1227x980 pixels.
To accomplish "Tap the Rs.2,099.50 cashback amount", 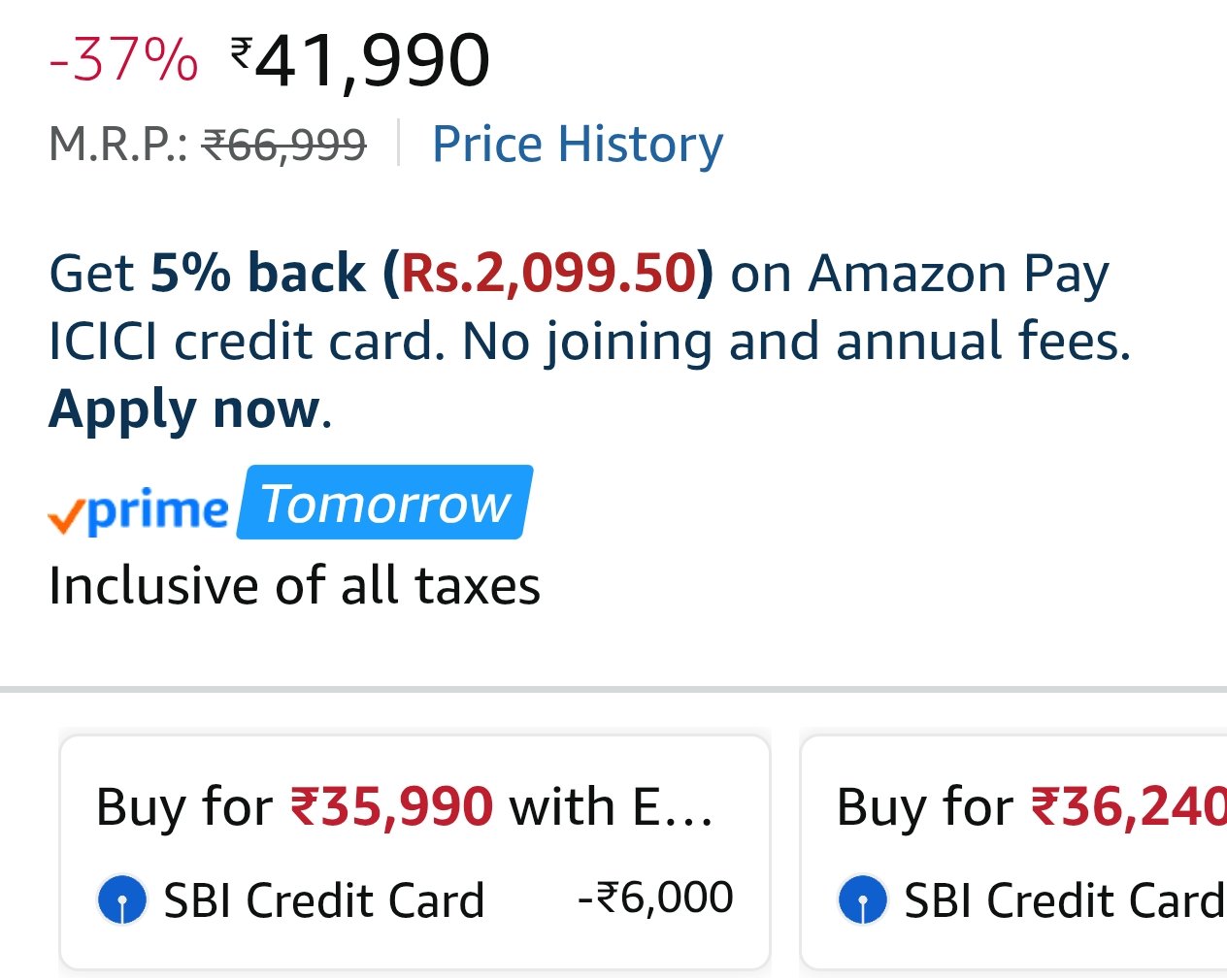I will [x=549, y=273].
